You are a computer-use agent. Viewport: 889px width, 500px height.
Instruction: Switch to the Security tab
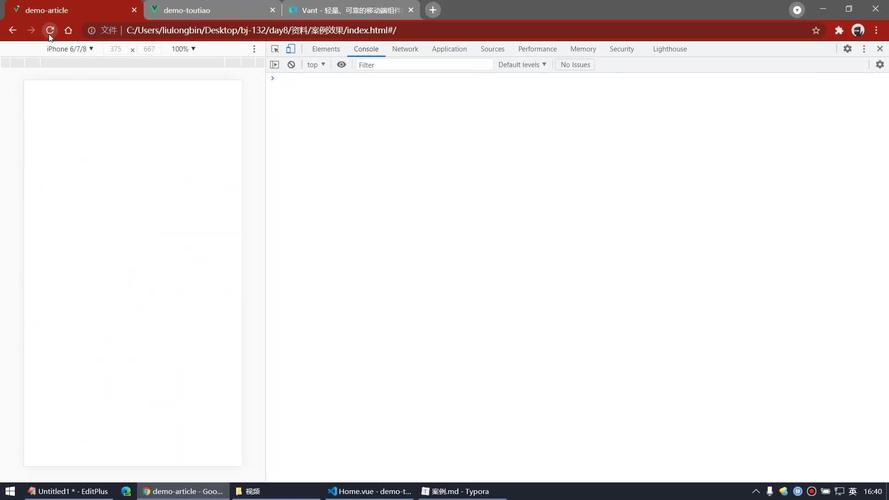(621, 49)
